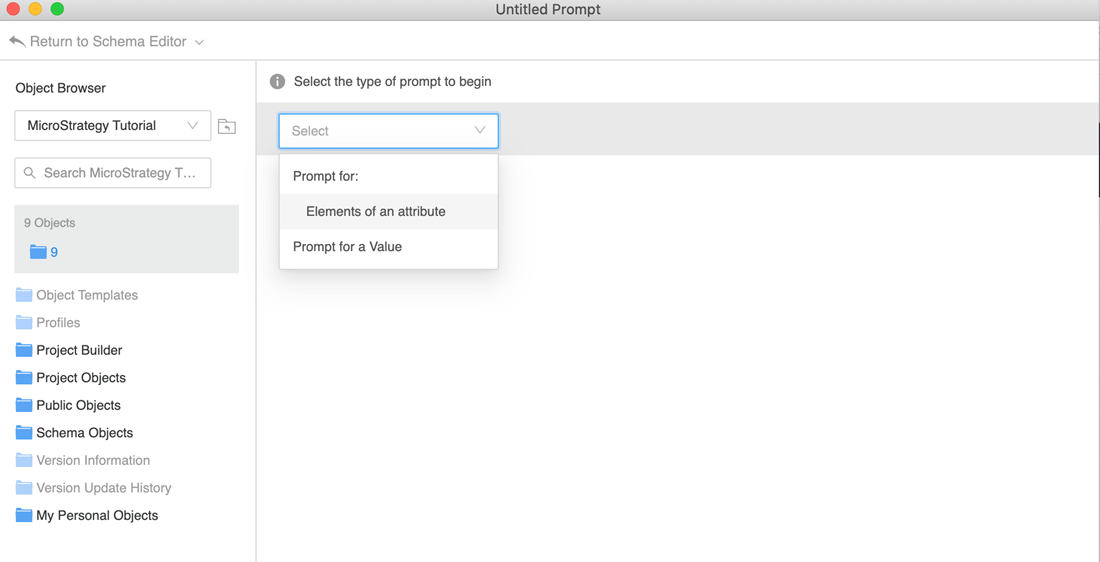Choose Elements of an attribute option
1100x562 pixels.
click(x=376, y=211)
